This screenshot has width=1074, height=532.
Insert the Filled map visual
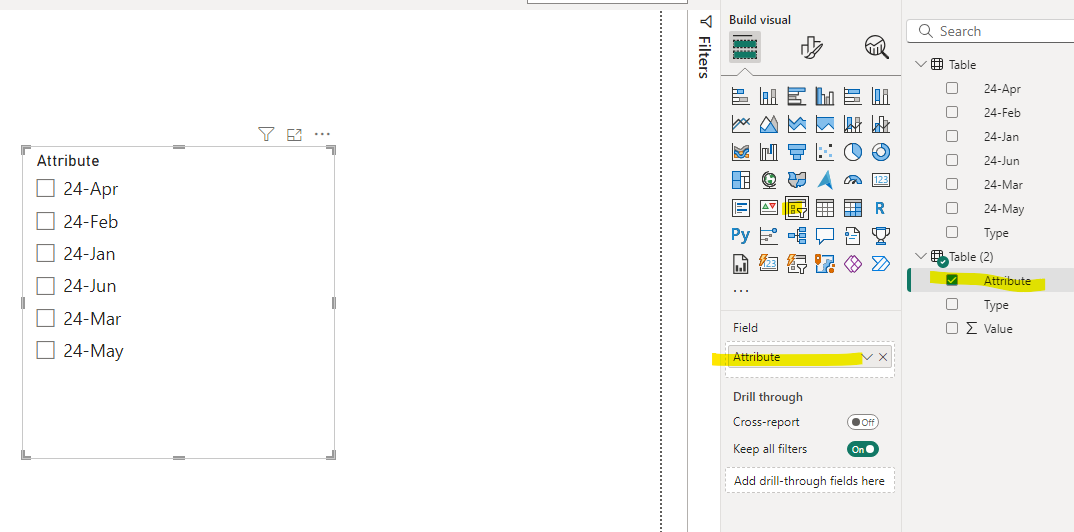pyautogui.click(x=797, y=179)
